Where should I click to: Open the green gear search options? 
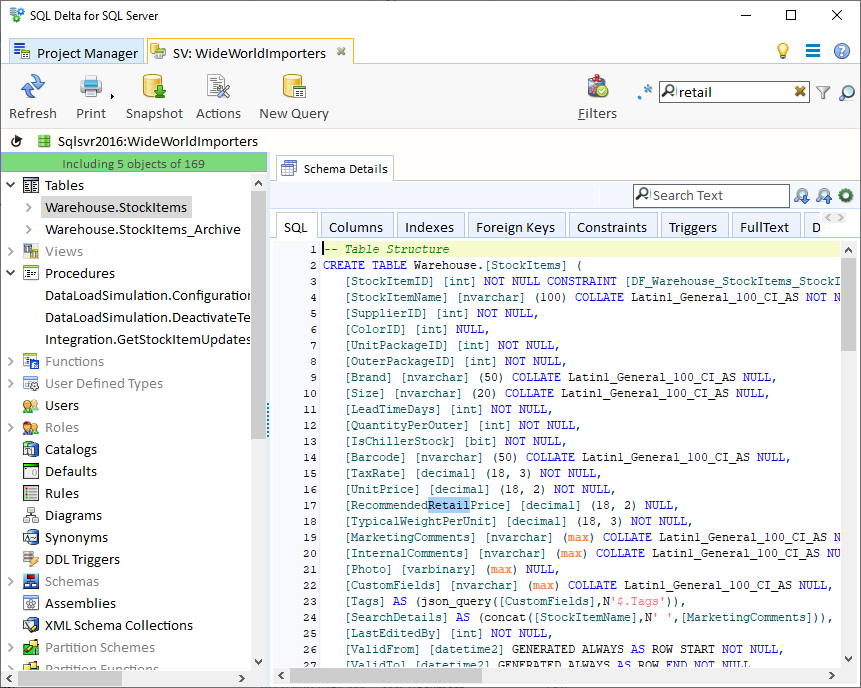point(846,195)
